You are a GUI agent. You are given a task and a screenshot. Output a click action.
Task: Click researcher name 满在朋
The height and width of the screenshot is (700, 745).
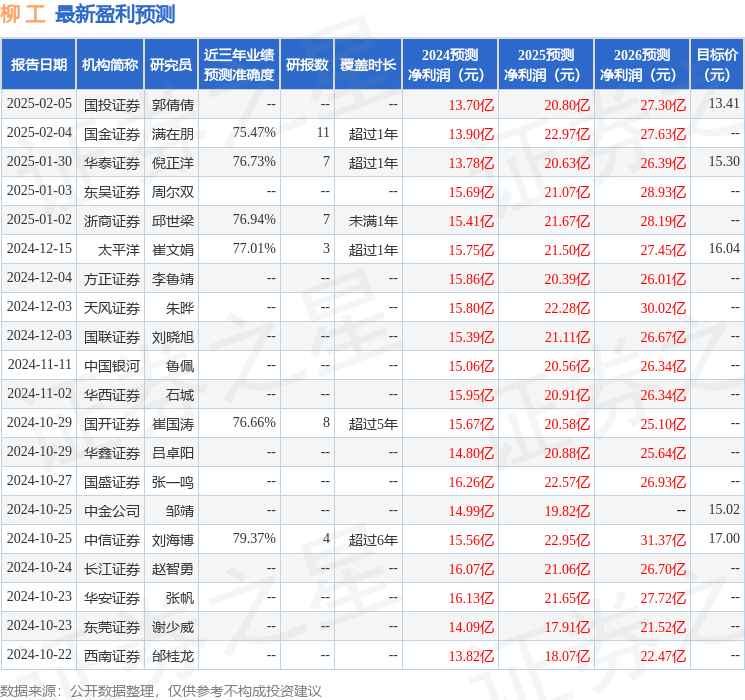click(x=173, y=134)
